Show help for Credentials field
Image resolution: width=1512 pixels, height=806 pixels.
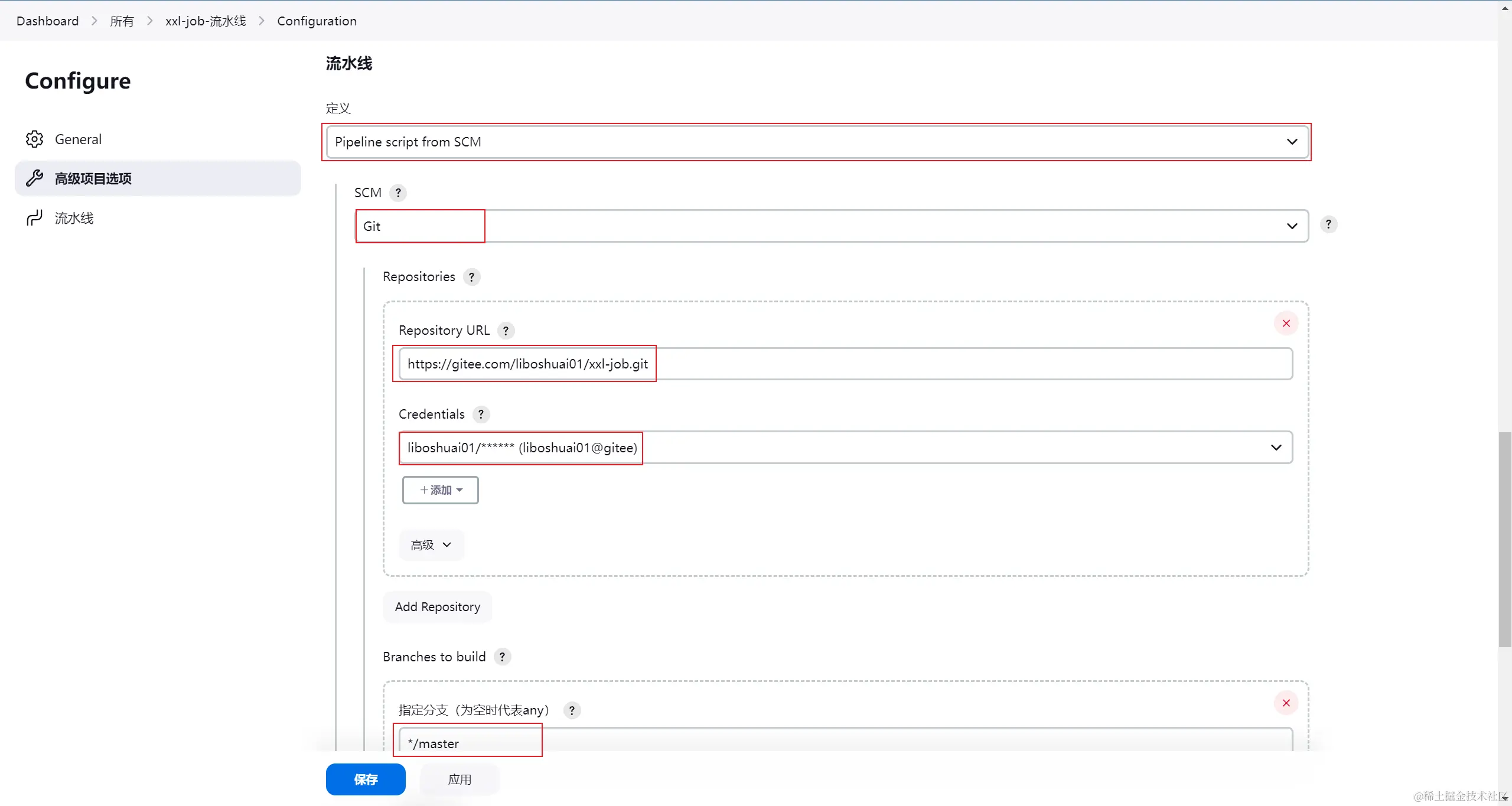coord(481,415)
